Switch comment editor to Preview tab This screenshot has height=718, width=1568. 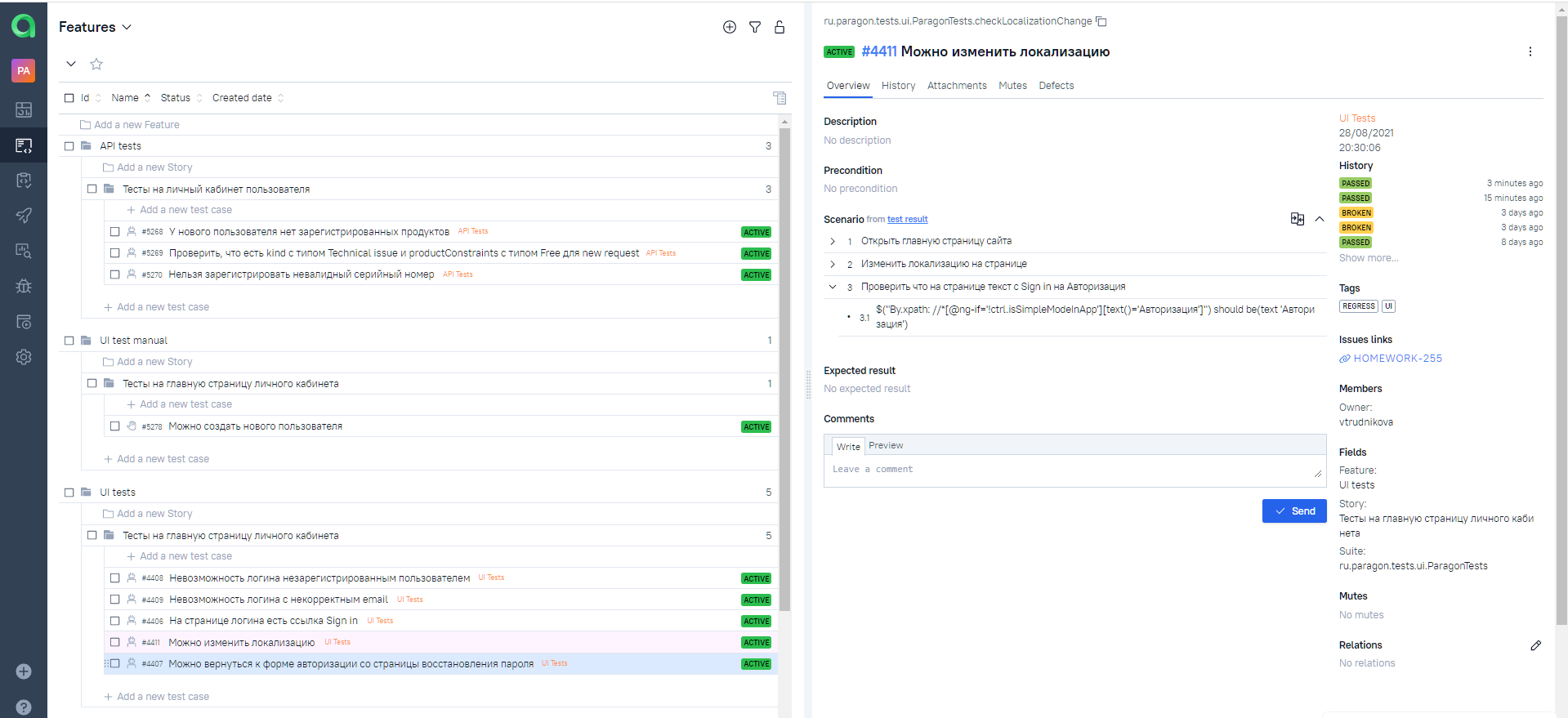point(886,446)
